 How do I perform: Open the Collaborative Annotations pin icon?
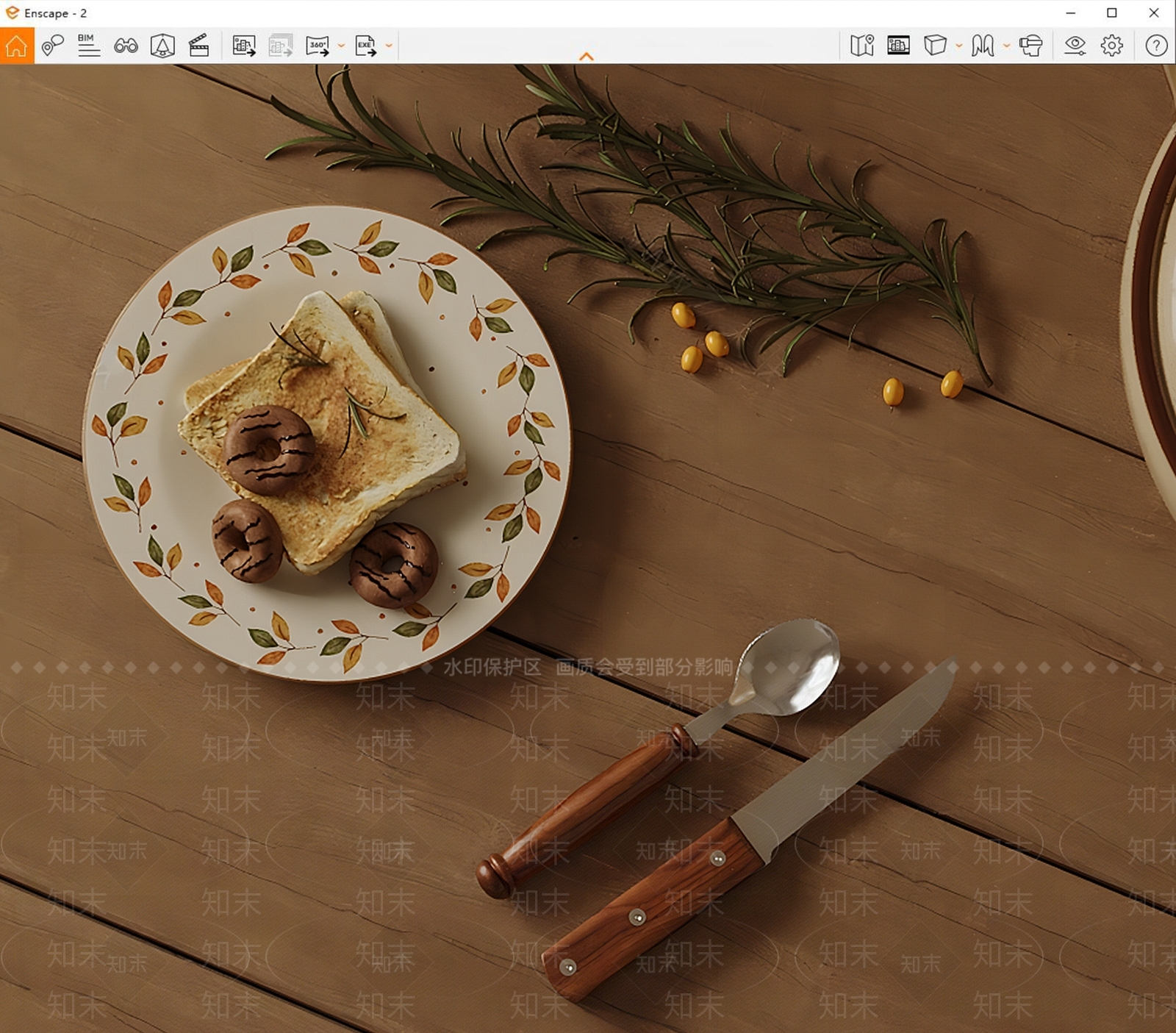coord(52,46)
